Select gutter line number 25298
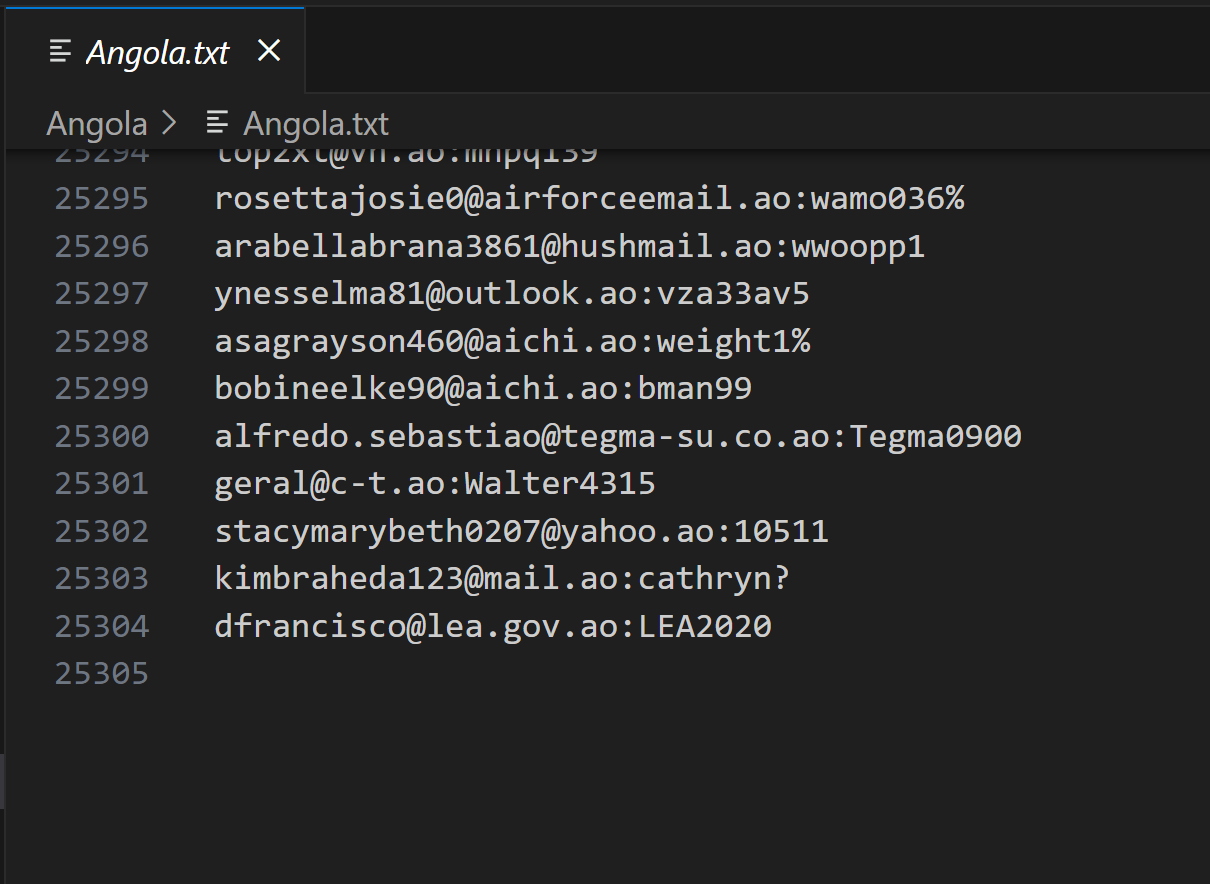1210x884 pixels. (x=102, y=342)
